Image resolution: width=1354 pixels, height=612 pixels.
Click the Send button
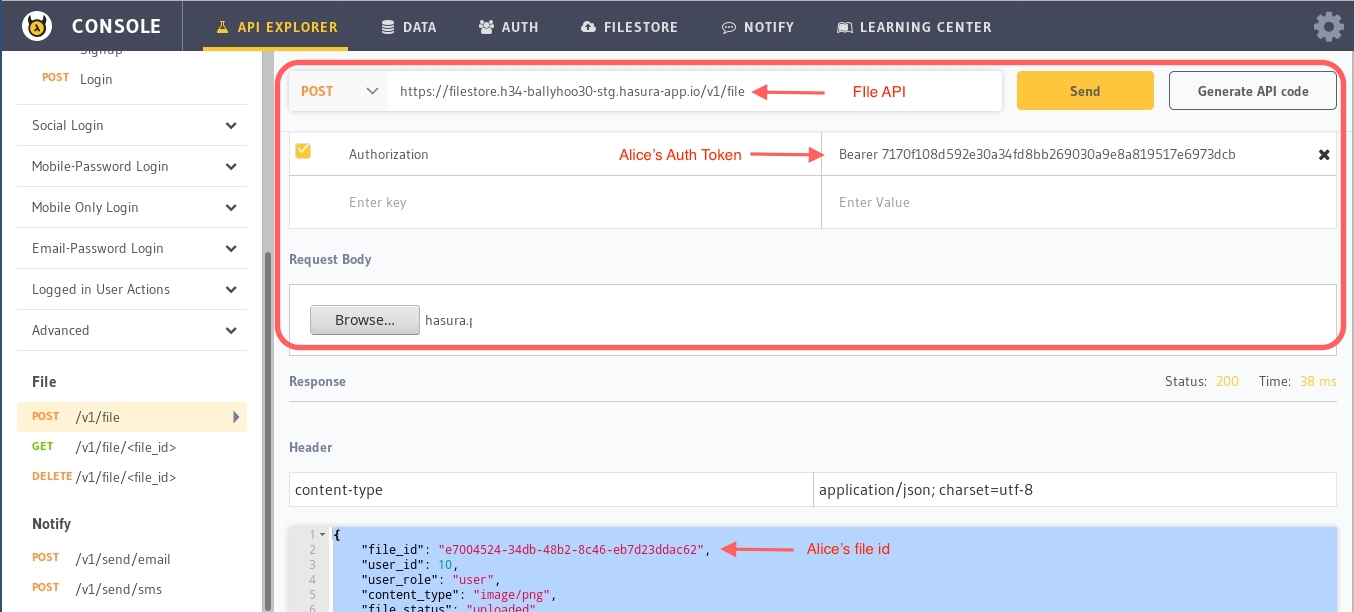click(x=1085, y=91)
